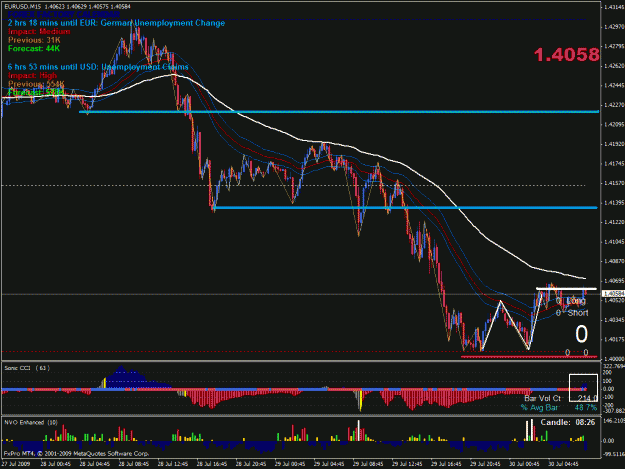The width and height of the screenshot is (625, 469).
Task: Click the "29 Jul 04:45" time axis label
Action: click(x=329, y=464)
